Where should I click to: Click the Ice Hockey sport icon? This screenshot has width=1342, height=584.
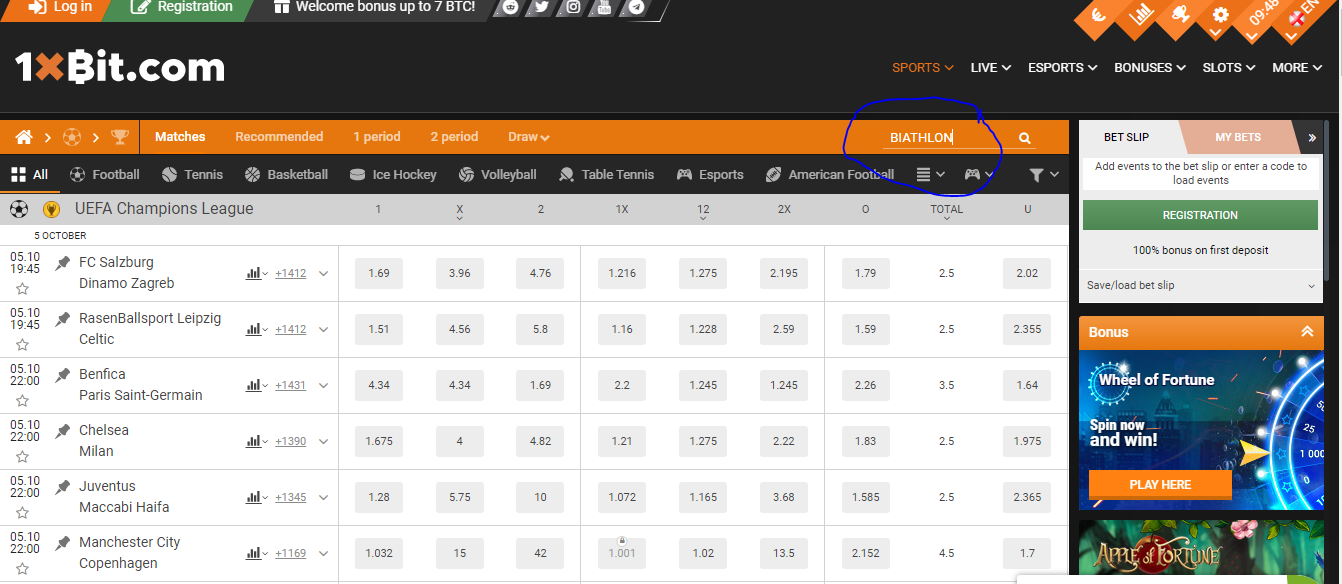click(356, 174)
